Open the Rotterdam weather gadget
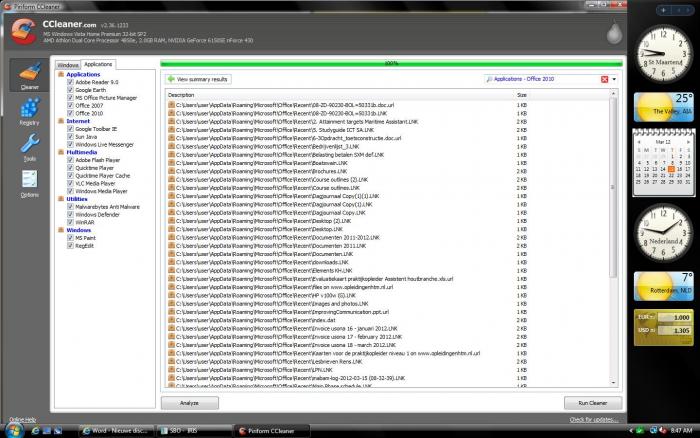 [663, 286]
